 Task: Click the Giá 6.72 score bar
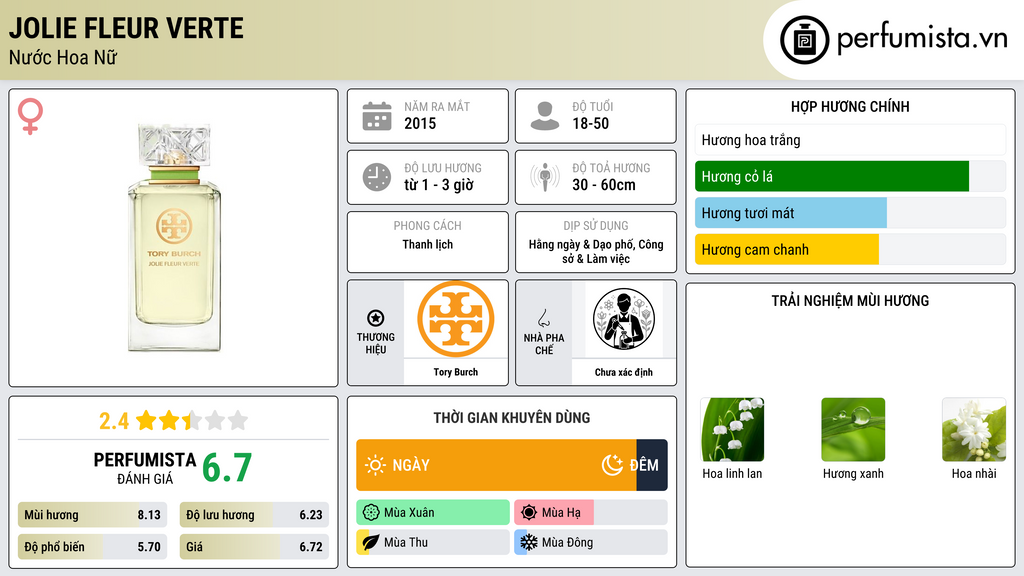tap(254, 547)
